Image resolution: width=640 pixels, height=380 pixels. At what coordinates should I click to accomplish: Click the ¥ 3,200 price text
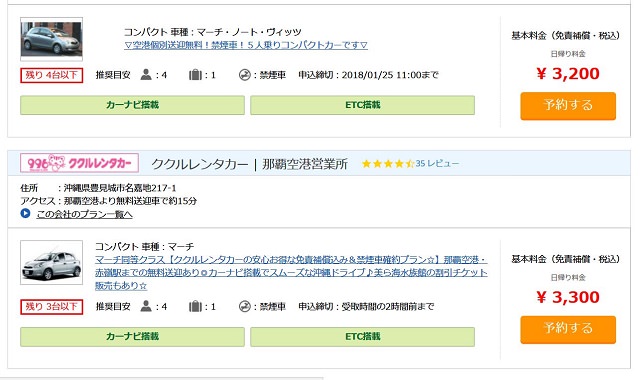pyautogui.click(x=568, y=73)
